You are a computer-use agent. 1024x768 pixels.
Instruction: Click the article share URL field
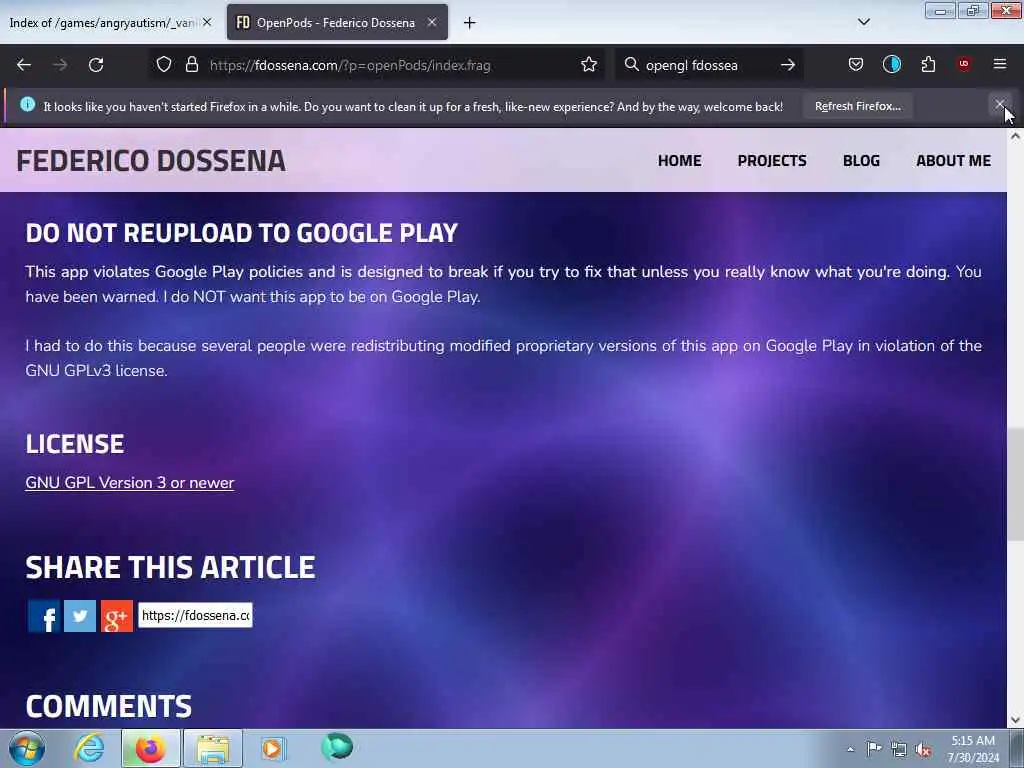[195, 615]
